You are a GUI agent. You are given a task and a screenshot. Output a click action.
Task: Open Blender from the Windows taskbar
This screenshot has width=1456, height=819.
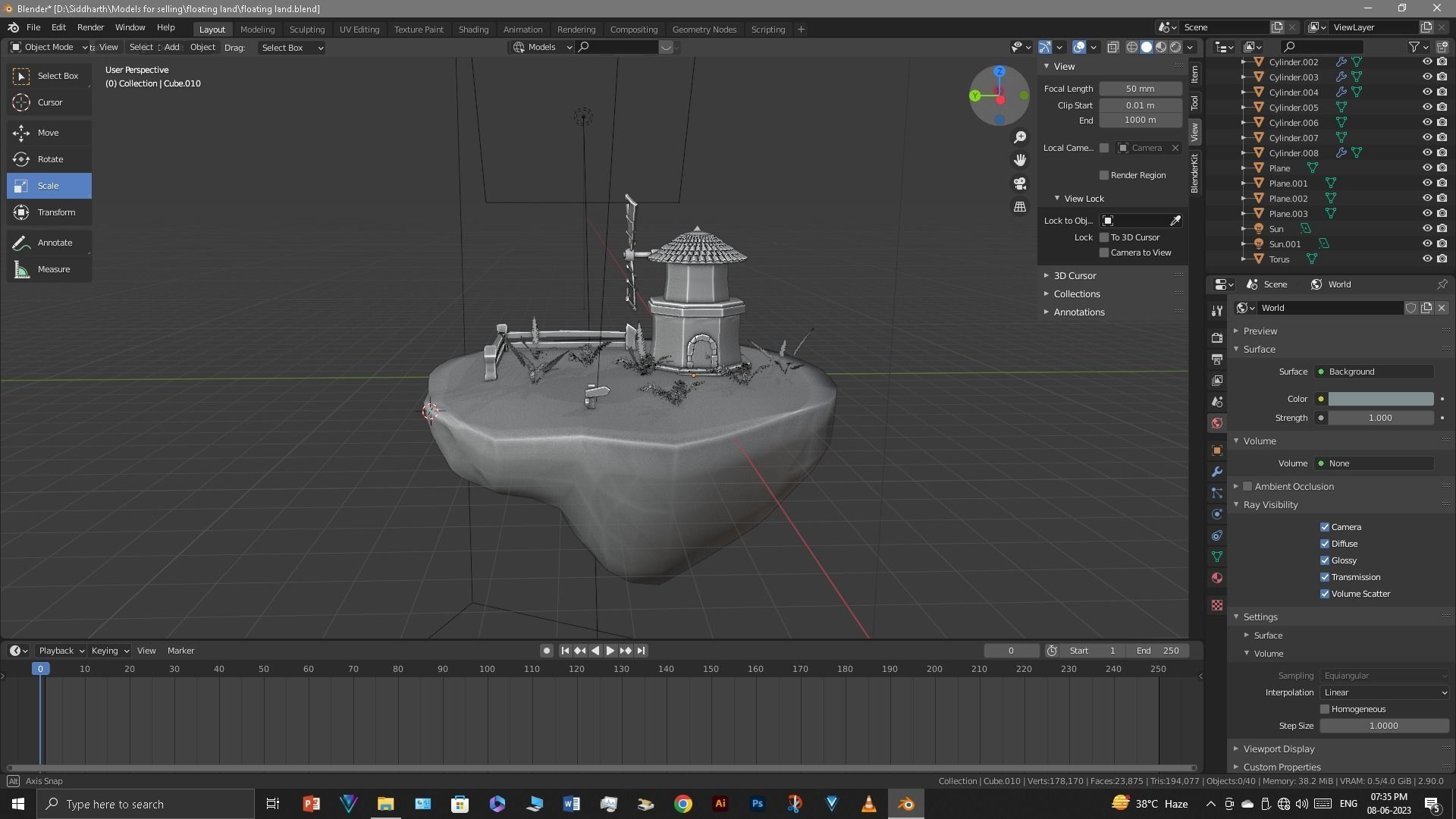pyautogui.click(x=905, y=804)
